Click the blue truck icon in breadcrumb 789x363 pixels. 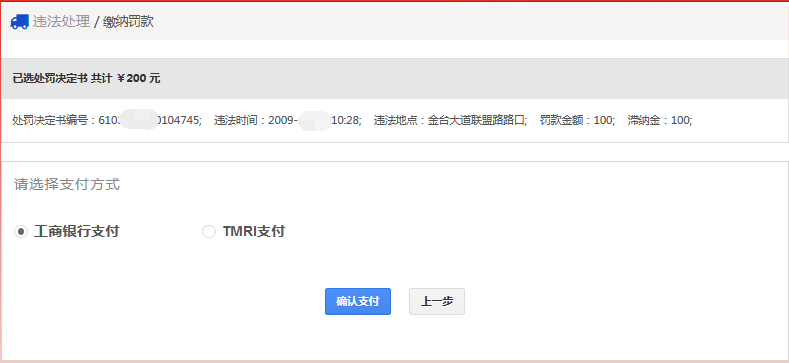[x=19, y=22]
